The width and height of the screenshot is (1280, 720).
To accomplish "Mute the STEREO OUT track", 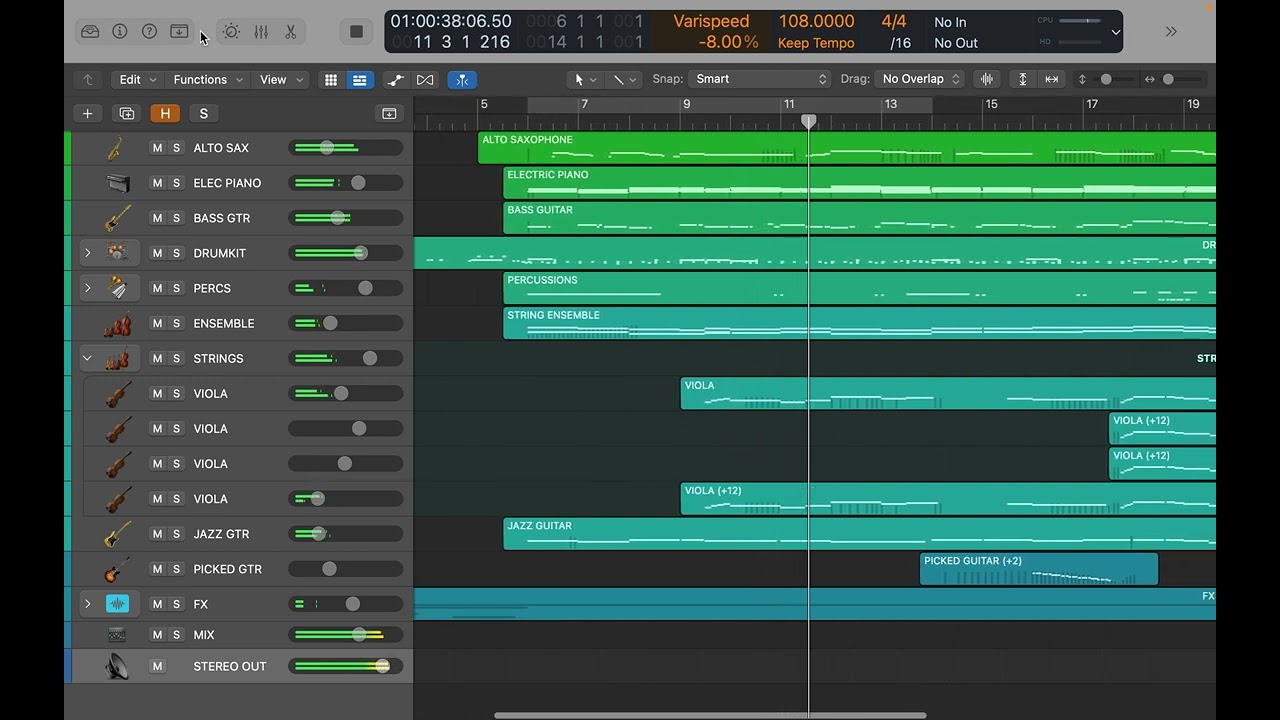I will pyautogui.click(x=157, y=666).
